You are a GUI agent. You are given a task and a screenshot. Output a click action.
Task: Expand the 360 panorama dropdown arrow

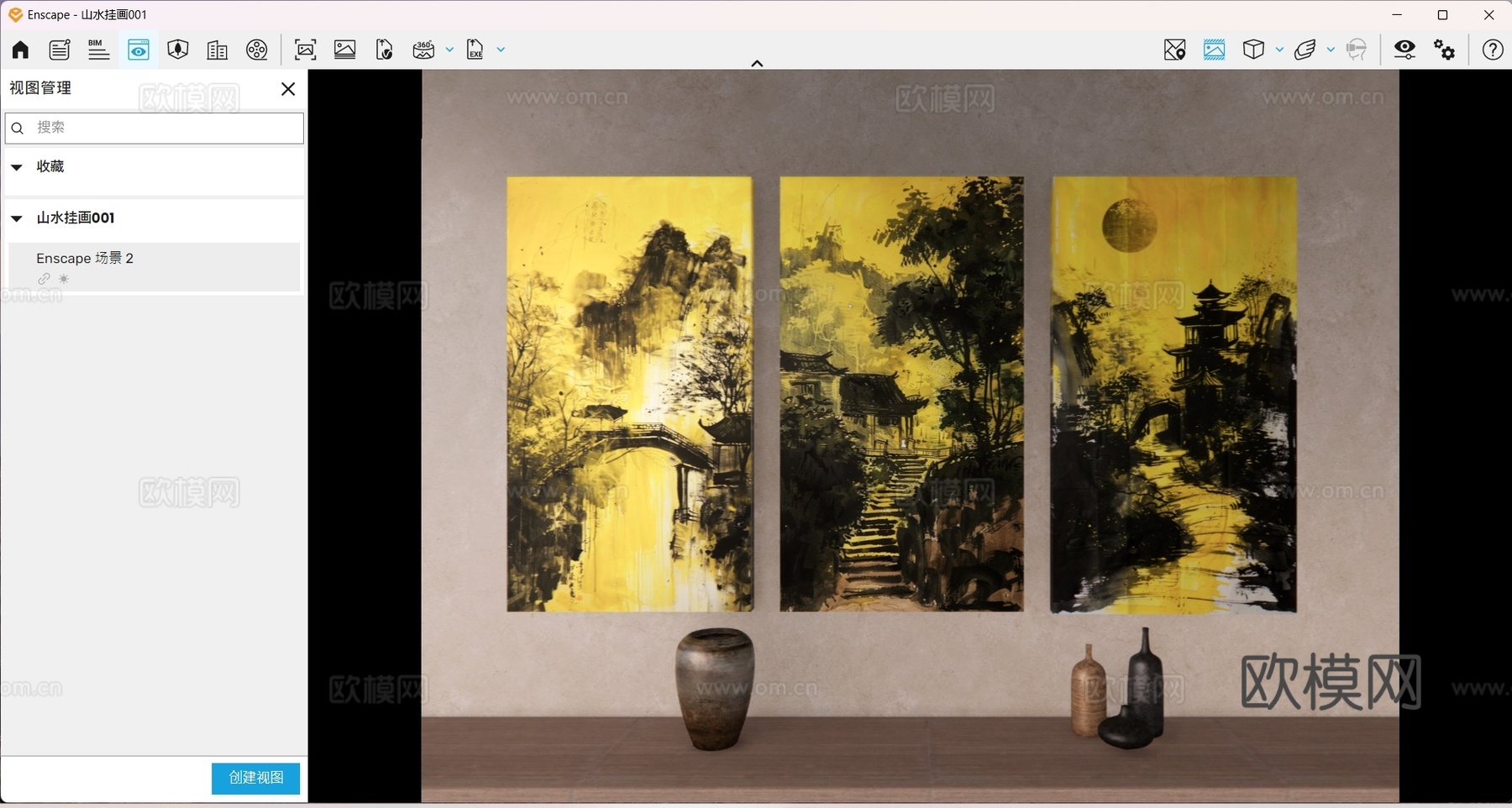pyautogui.click(x=449, y=50)
